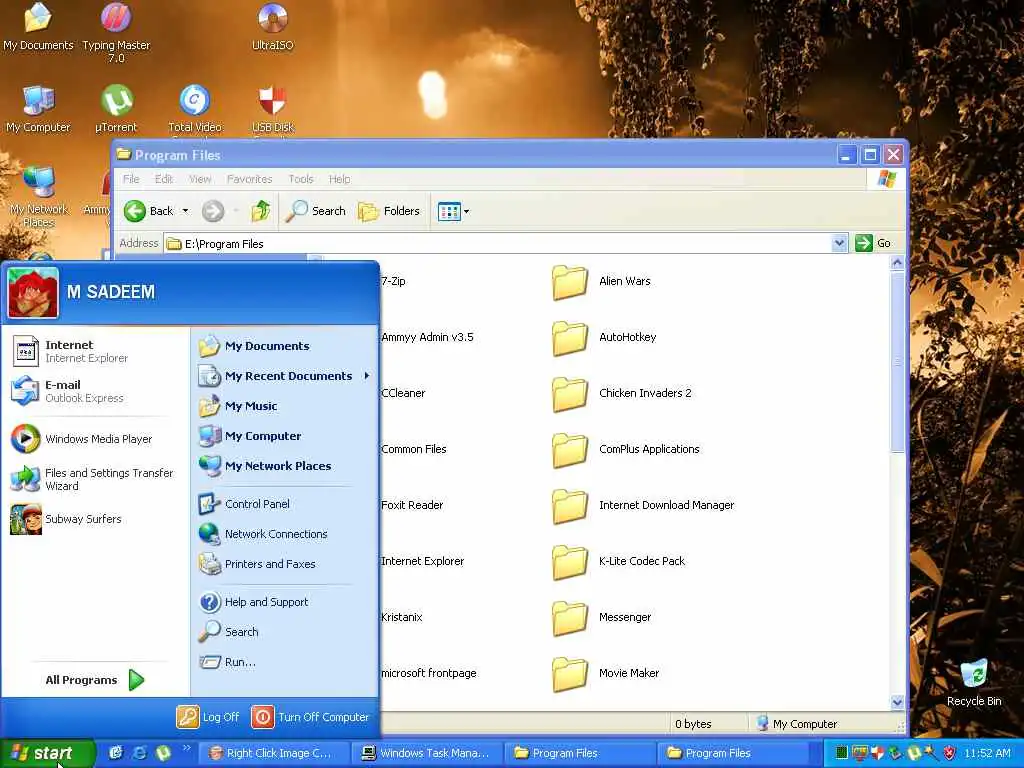Select Internet Download Manager folder

point(643,505)
